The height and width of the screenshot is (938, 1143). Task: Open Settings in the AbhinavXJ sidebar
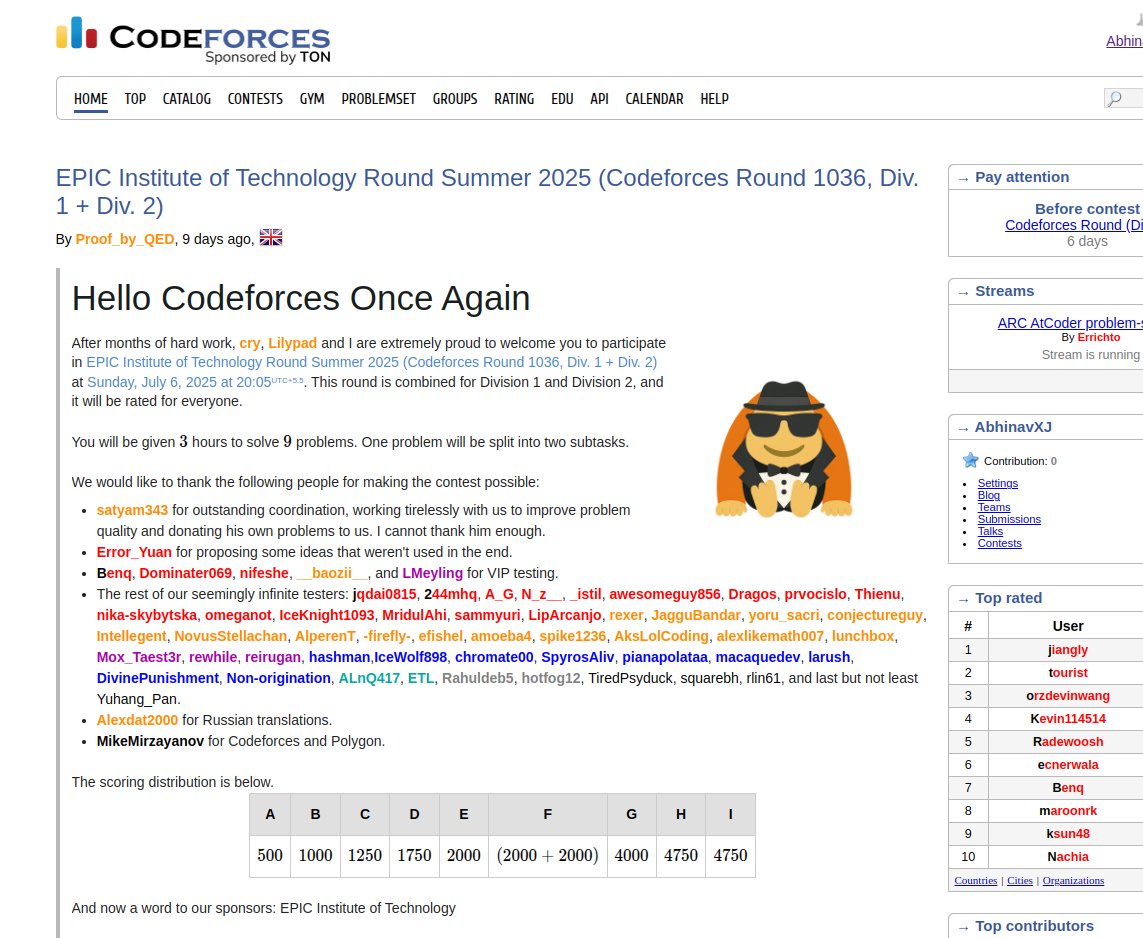[x=997, y=483]
